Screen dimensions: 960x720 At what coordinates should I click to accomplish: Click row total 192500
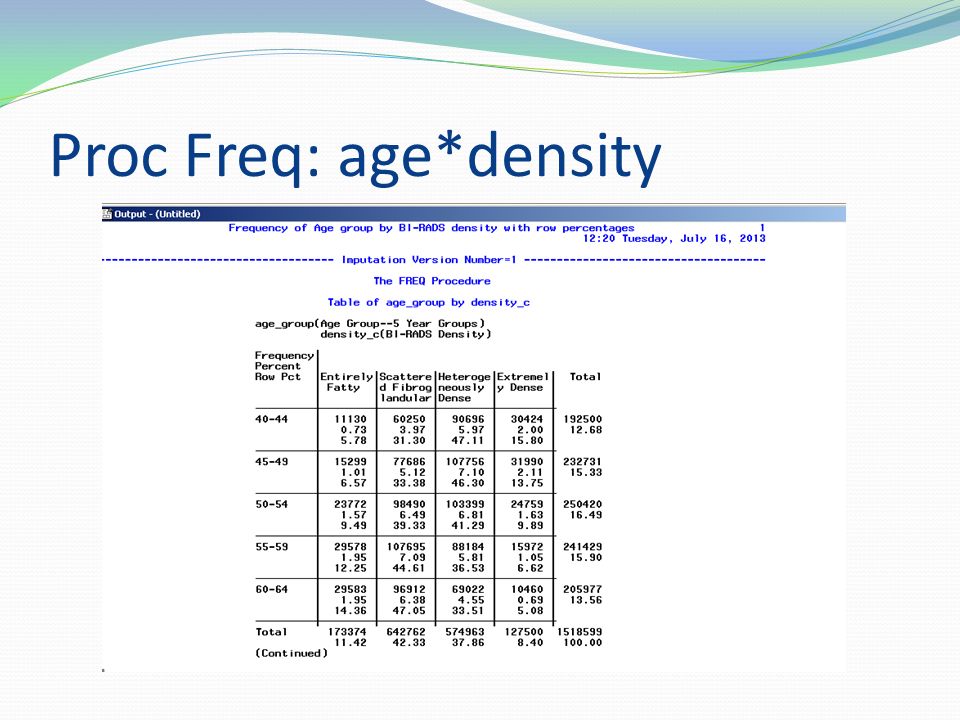point(582,419)
